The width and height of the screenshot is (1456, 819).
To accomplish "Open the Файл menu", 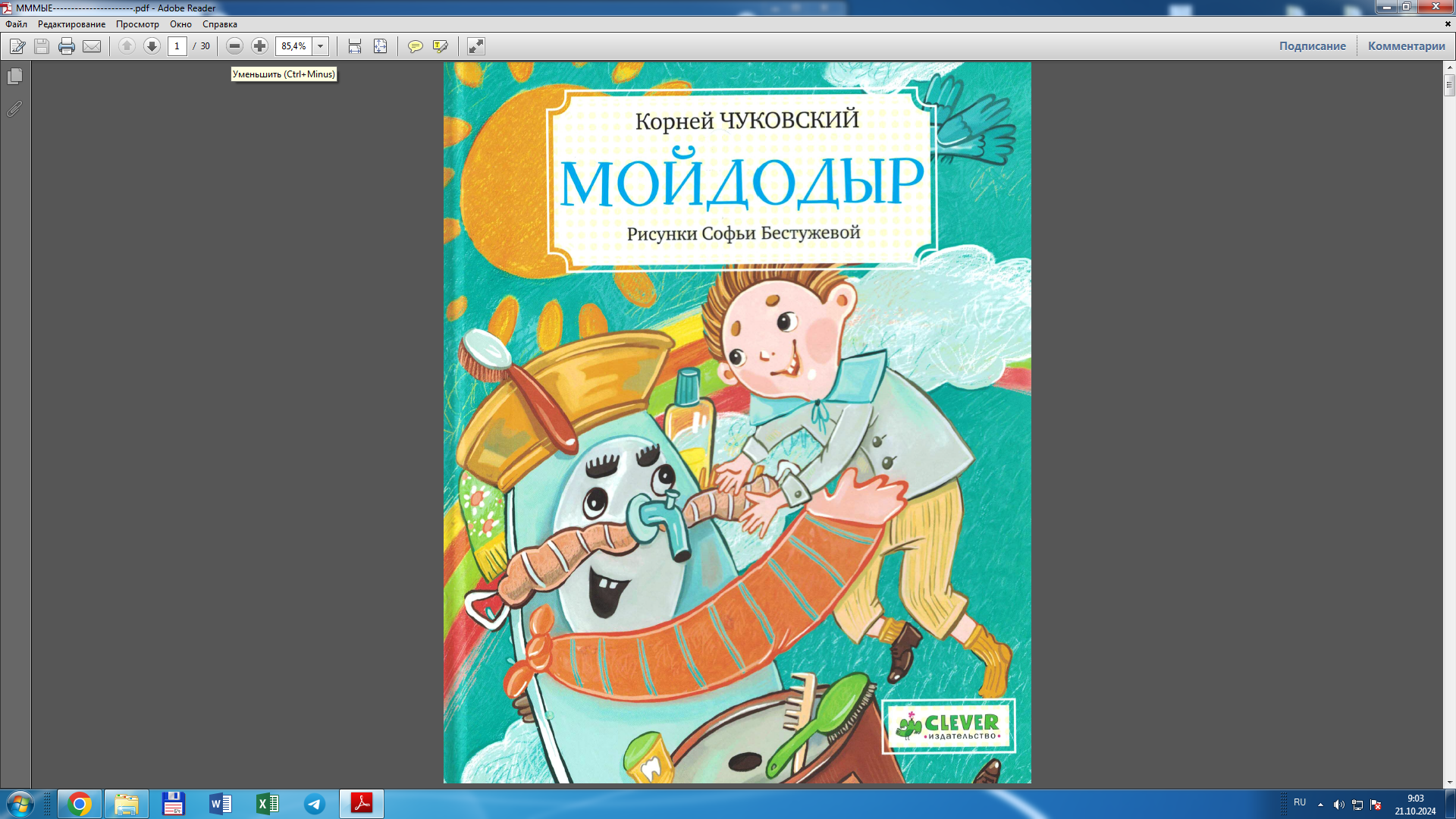I will 16,24.
